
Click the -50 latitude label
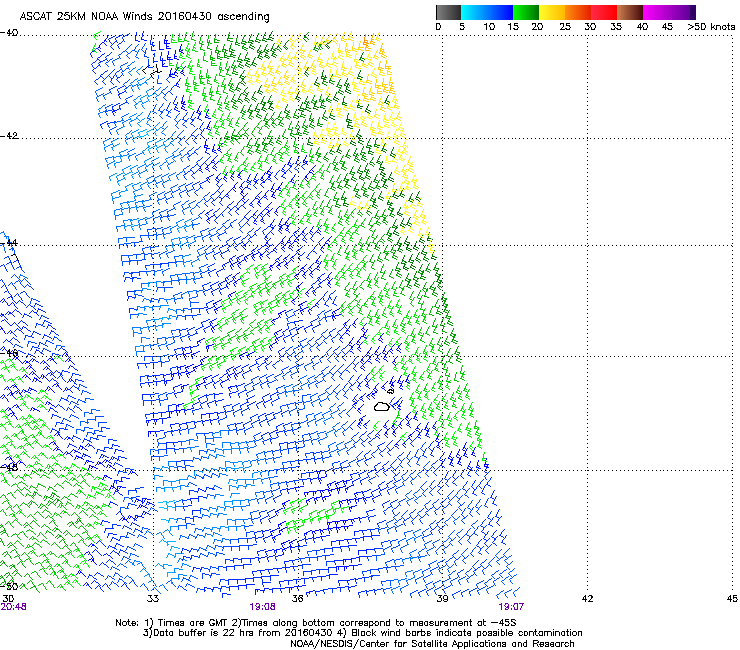coord(9,586)
